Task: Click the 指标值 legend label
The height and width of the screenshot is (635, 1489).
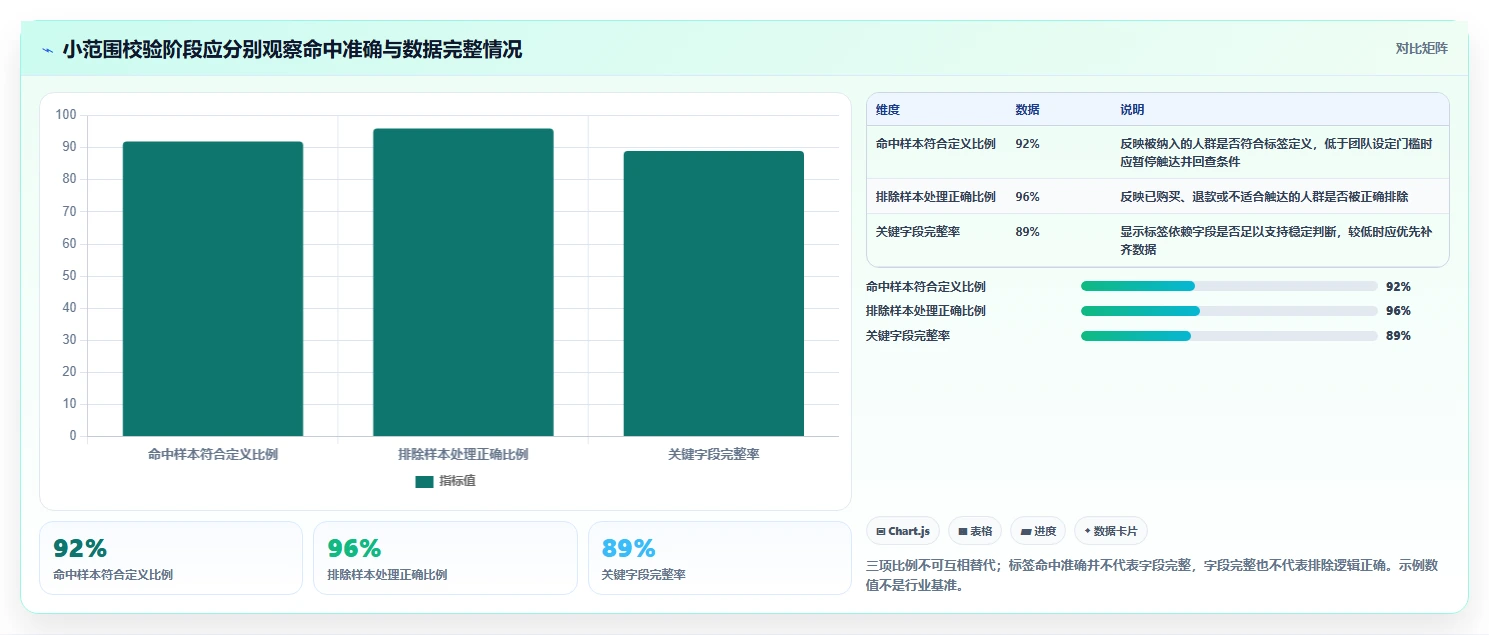Action: (x=458, y=482)
